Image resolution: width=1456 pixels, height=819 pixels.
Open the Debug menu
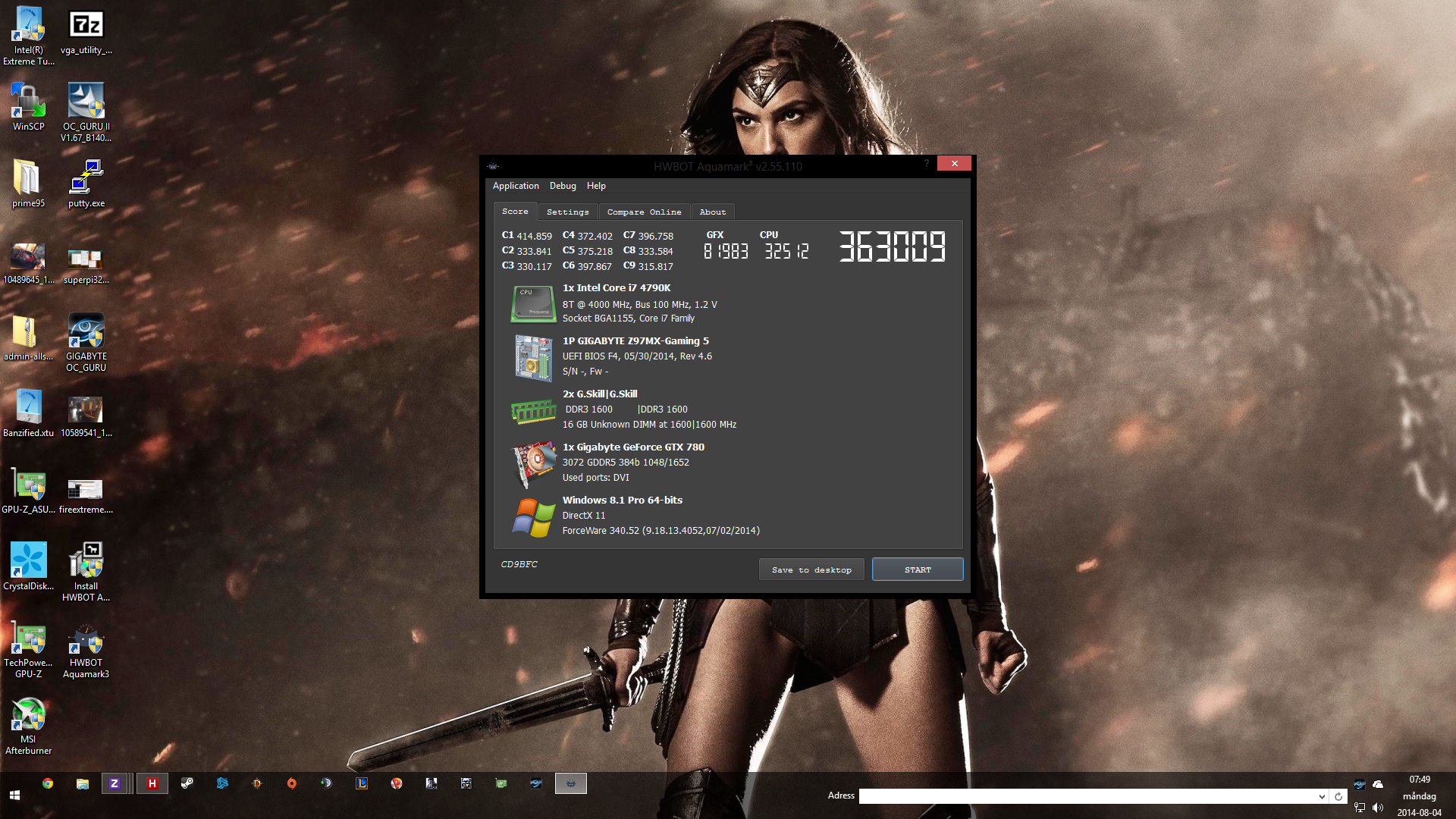point(563,186)
